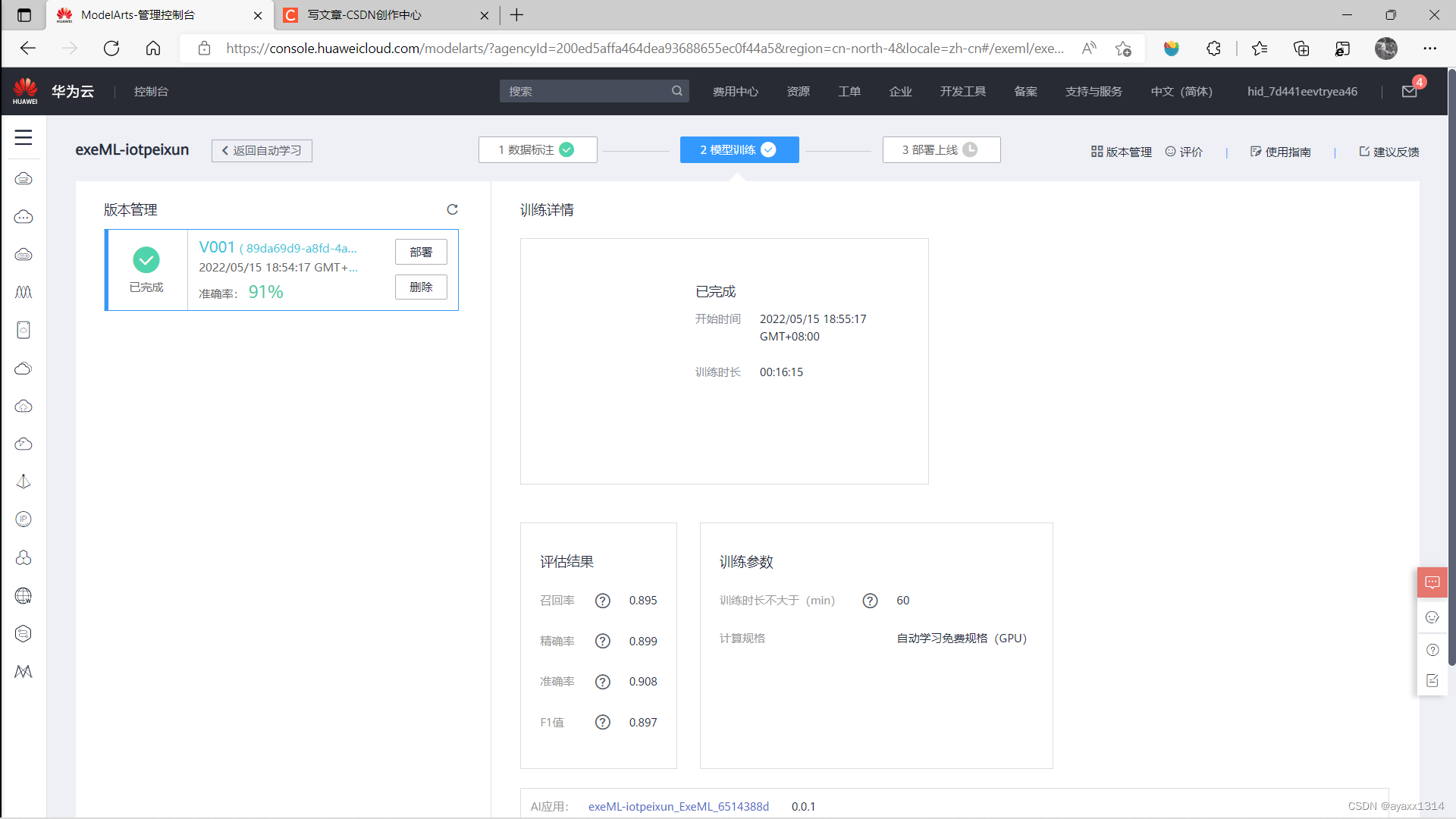The width and height of the screenshot is (1456, 819).
Task: Switch to the 写文章-CSDN创作中心 browser tab
Action: [364, 15]
